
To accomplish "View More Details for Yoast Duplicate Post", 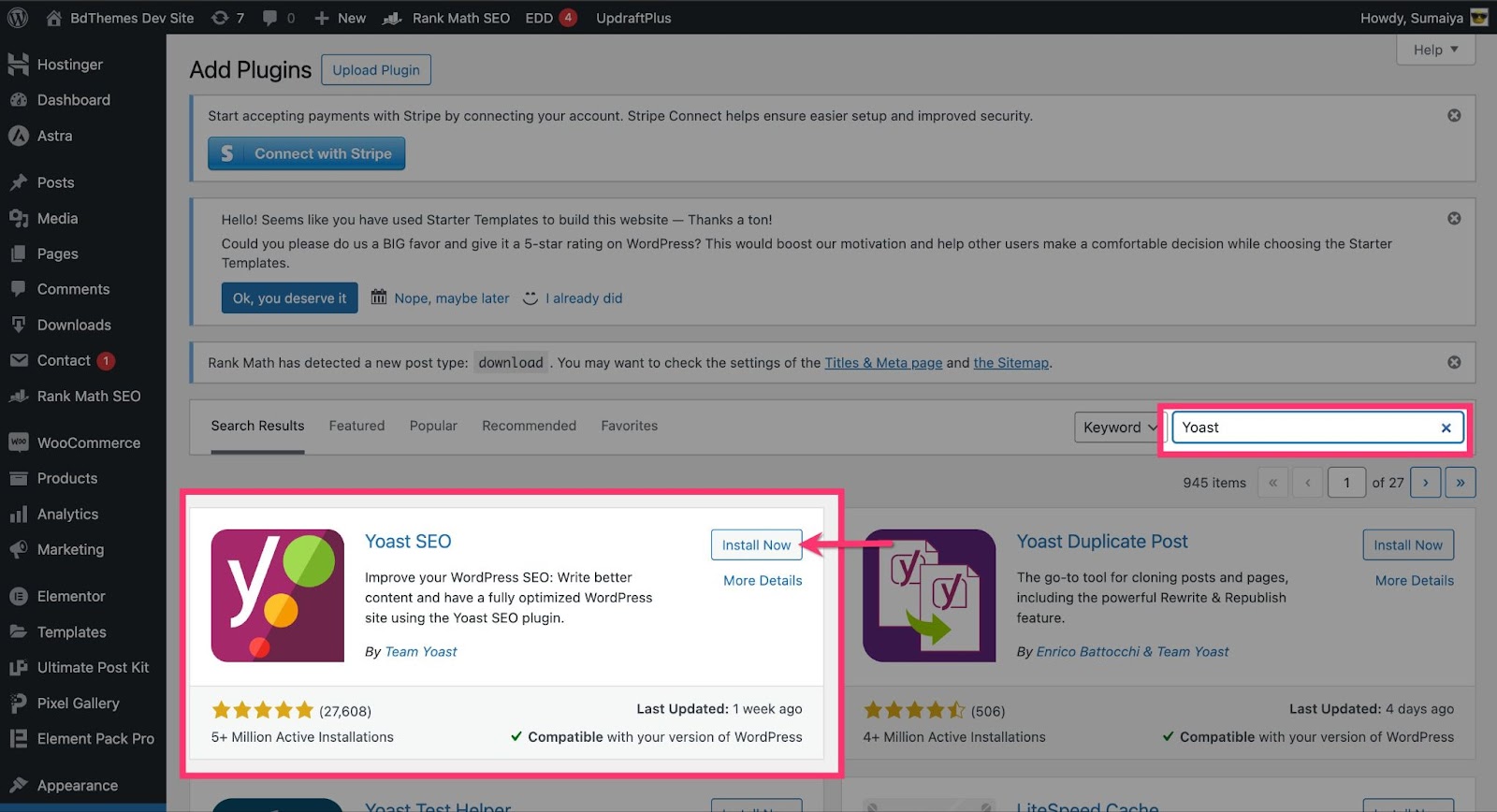I will 1415,580.
